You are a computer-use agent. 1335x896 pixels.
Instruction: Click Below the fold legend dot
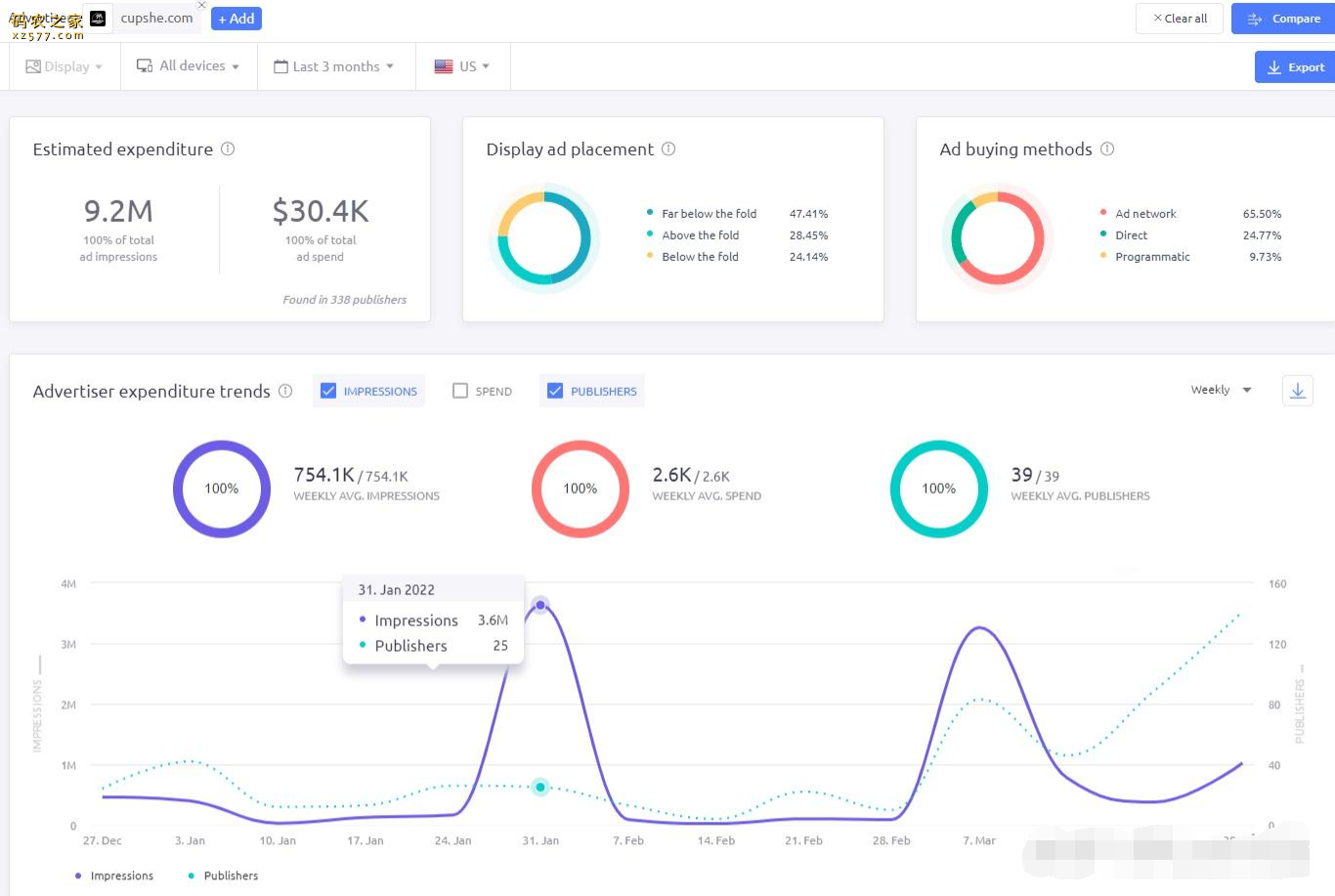point(650,255)
